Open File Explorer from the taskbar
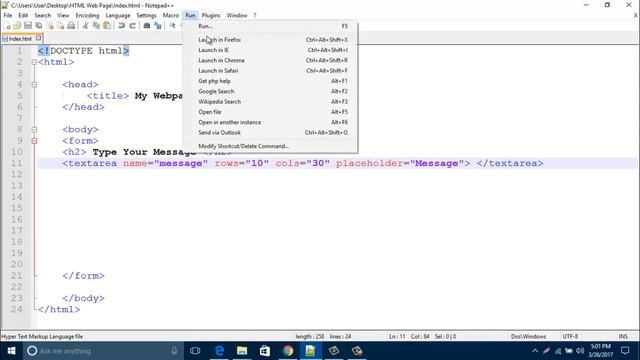The width and height of the screenshot is (640, 360). [x=242, y=351]
